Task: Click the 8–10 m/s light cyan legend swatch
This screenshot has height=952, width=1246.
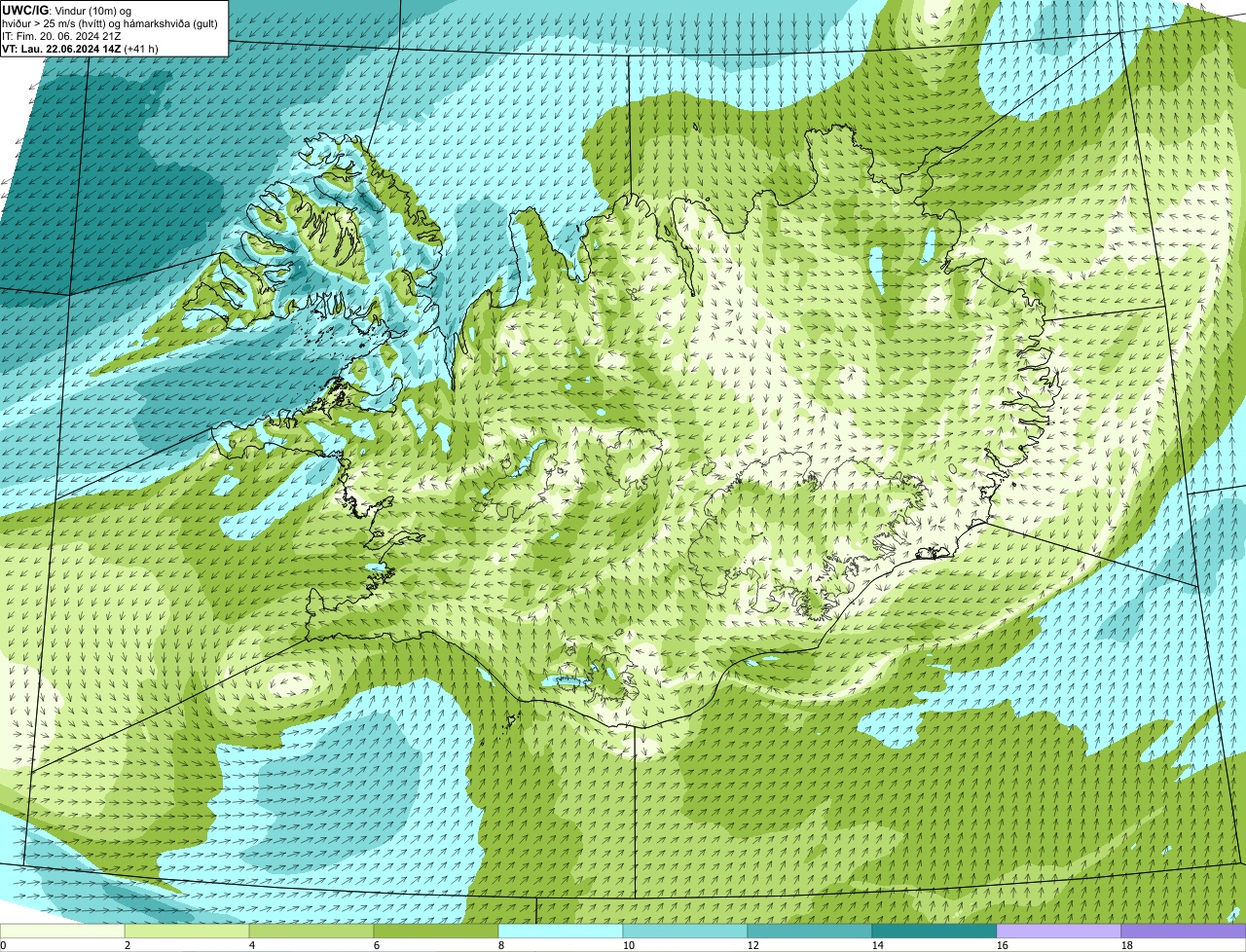Action: 561,932
